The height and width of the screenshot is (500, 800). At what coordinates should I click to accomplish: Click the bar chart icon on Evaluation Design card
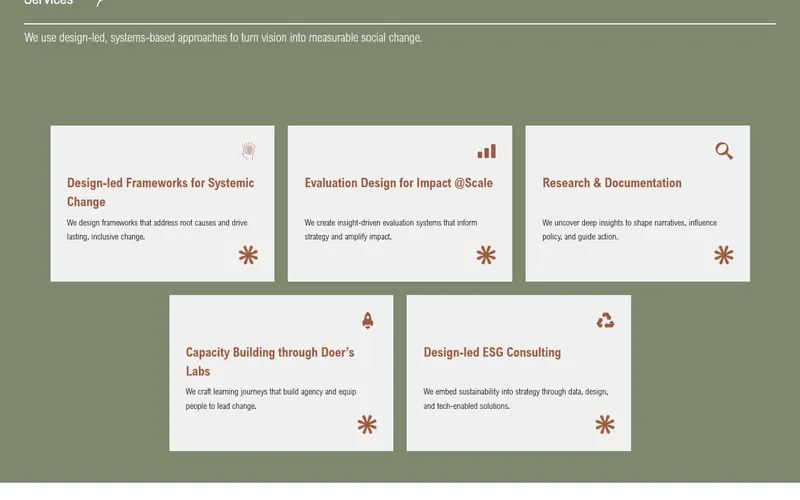pyautogui.click(x=487, y=151)
